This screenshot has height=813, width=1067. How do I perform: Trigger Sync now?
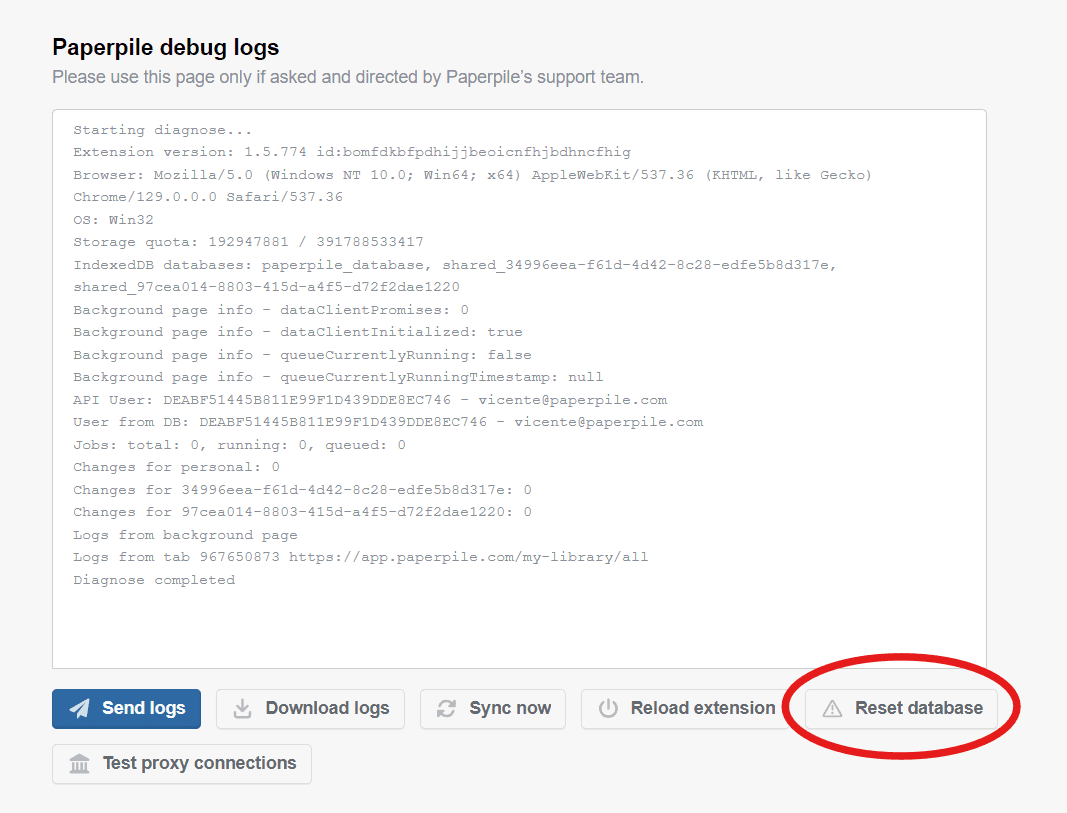tap(493, 709)
